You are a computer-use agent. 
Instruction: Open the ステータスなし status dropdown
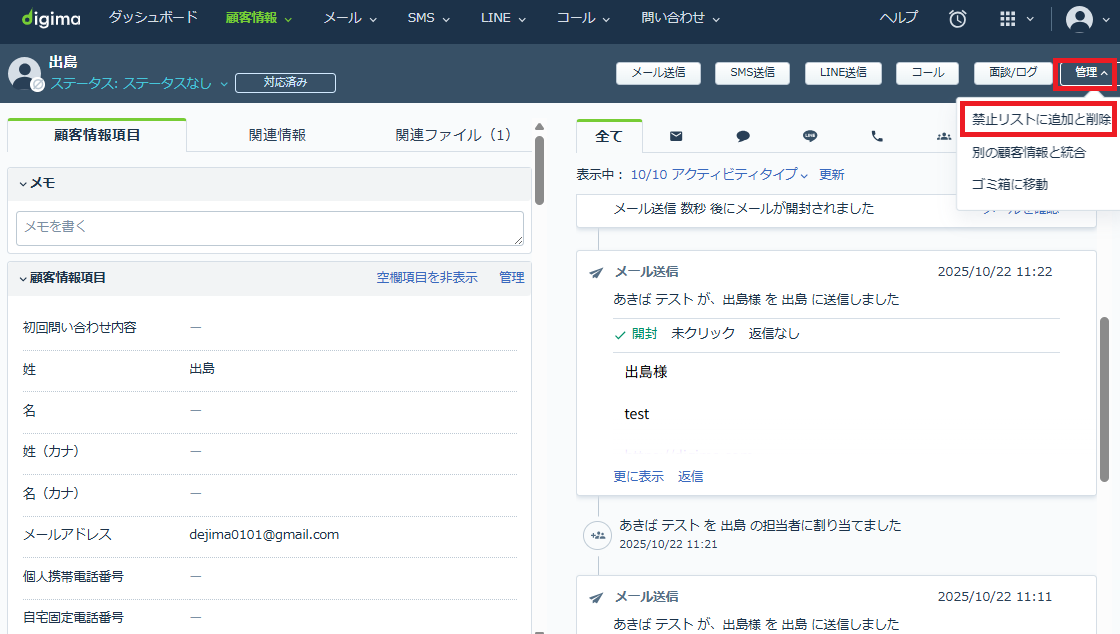click(139, 84)
